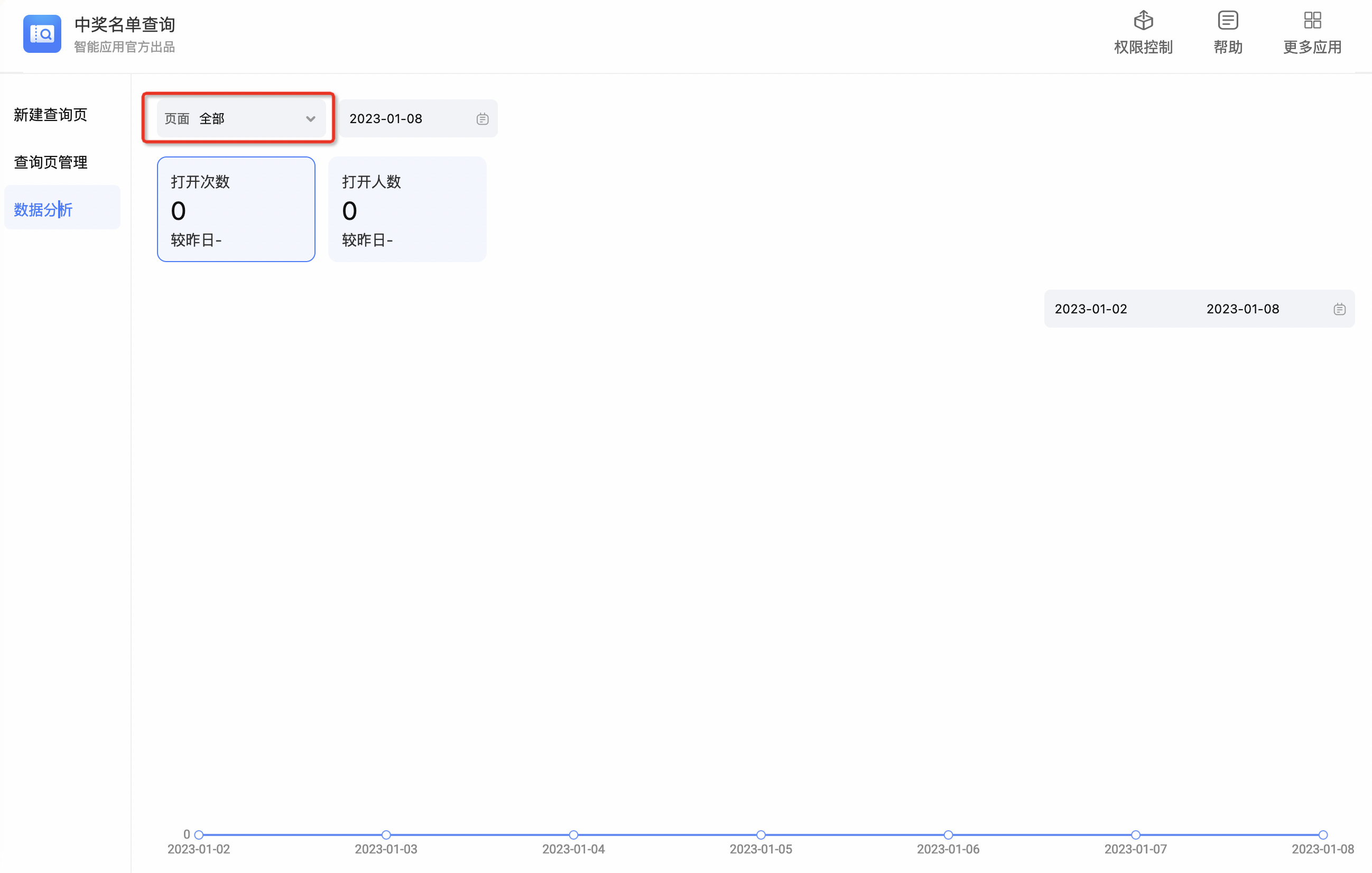Select the 打开次数 metric card
This screenshot has height=873, width=1372.
click(x=236, y=209)
